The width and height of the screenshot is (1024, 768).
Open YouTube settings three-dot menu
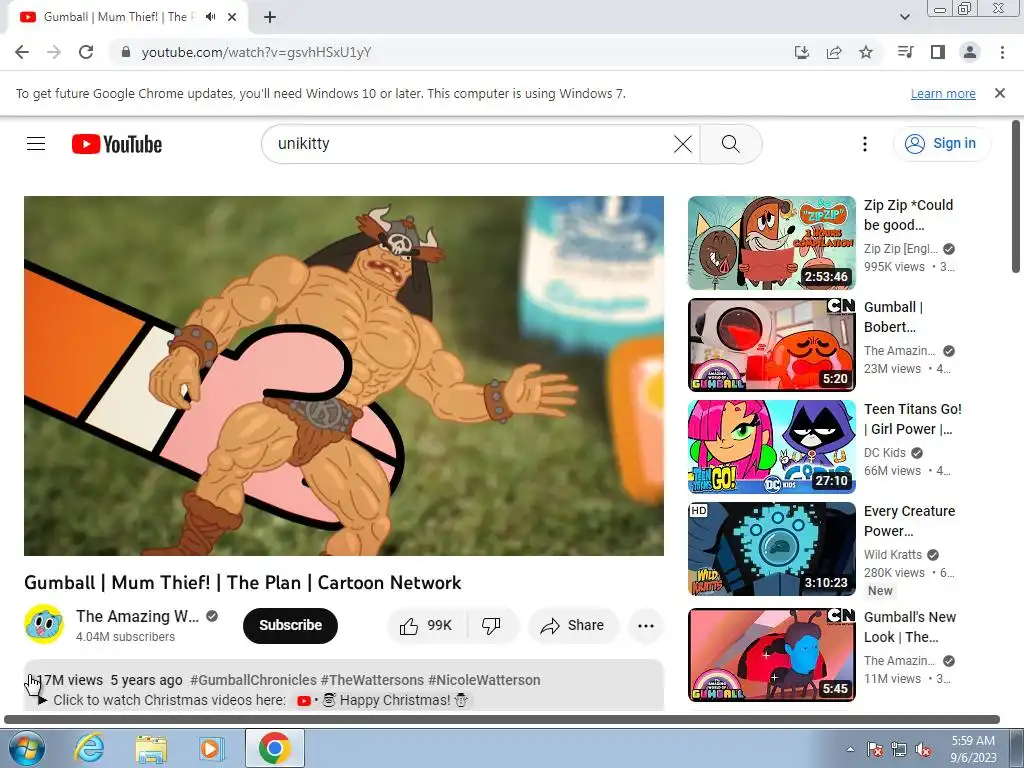[x=865, y=144]
